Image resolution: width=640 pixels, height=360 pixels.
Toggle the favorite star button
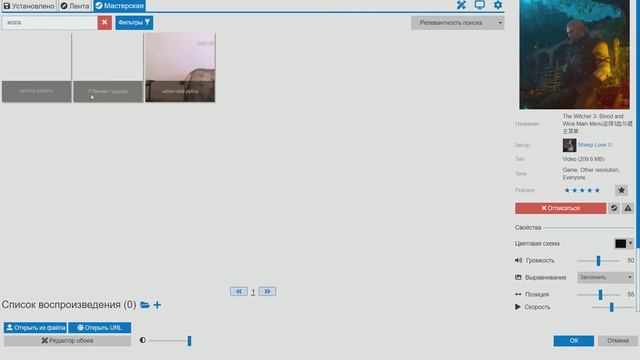(621, 190)
